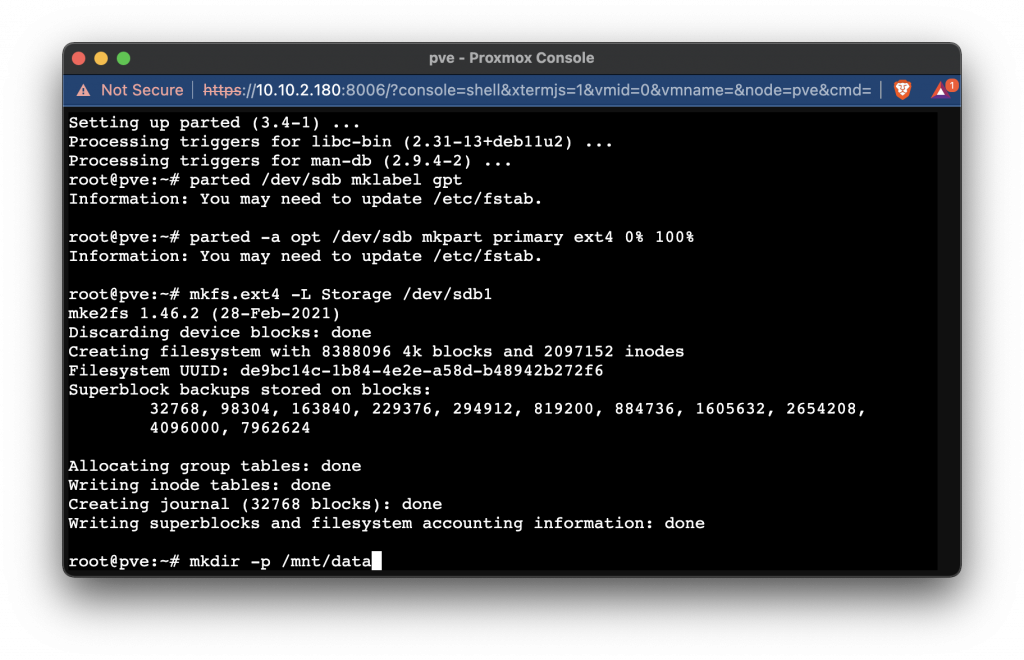Click the "mke2fs 1.46.2 (28-Feb-2021)" line
Image resolution: width=1024 pixels, height=660 pixels.
coord(204,313)
